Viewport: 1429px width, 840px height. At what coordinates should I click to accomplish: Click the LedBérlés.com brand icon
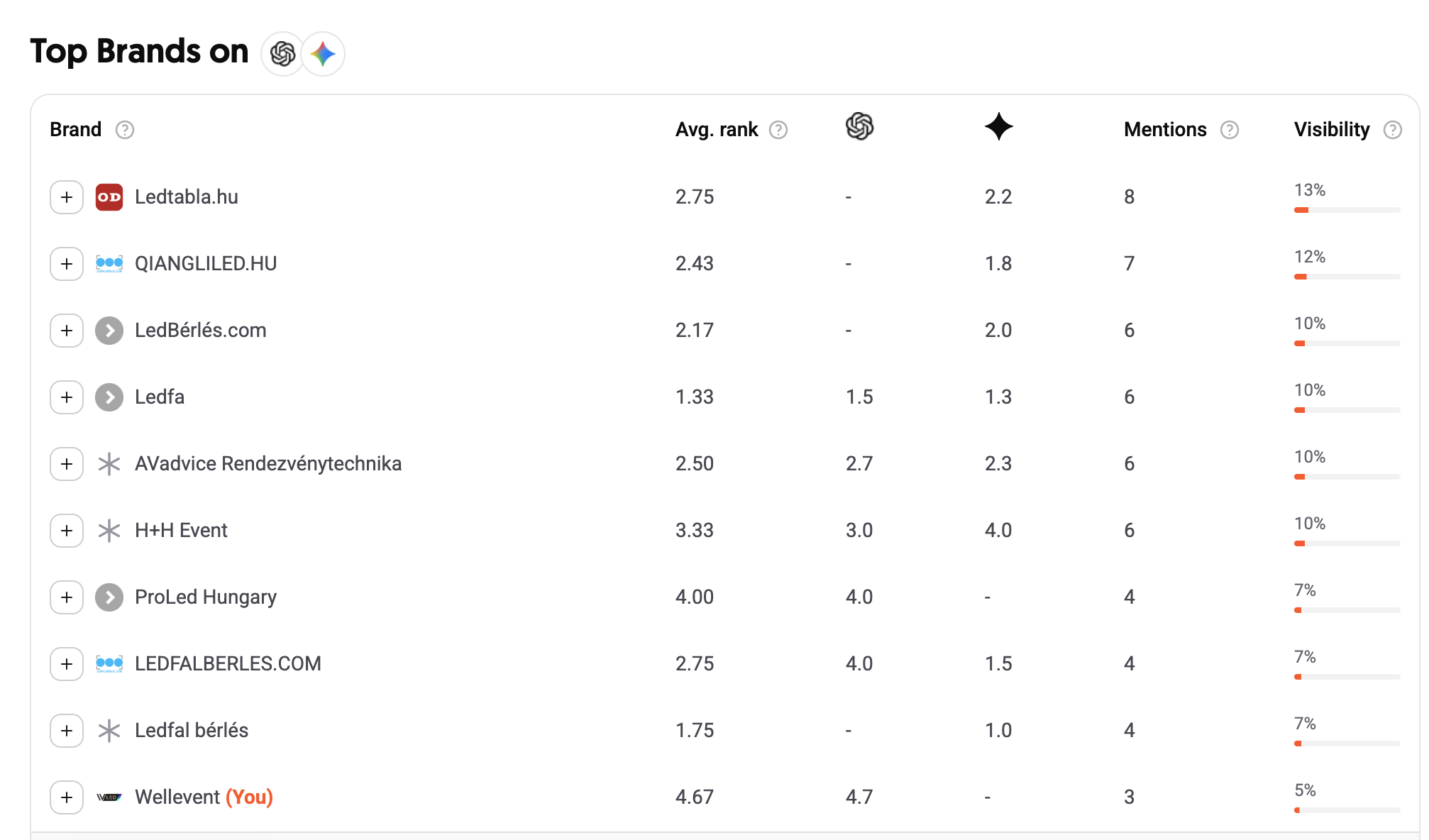click(x=109, y=331)
